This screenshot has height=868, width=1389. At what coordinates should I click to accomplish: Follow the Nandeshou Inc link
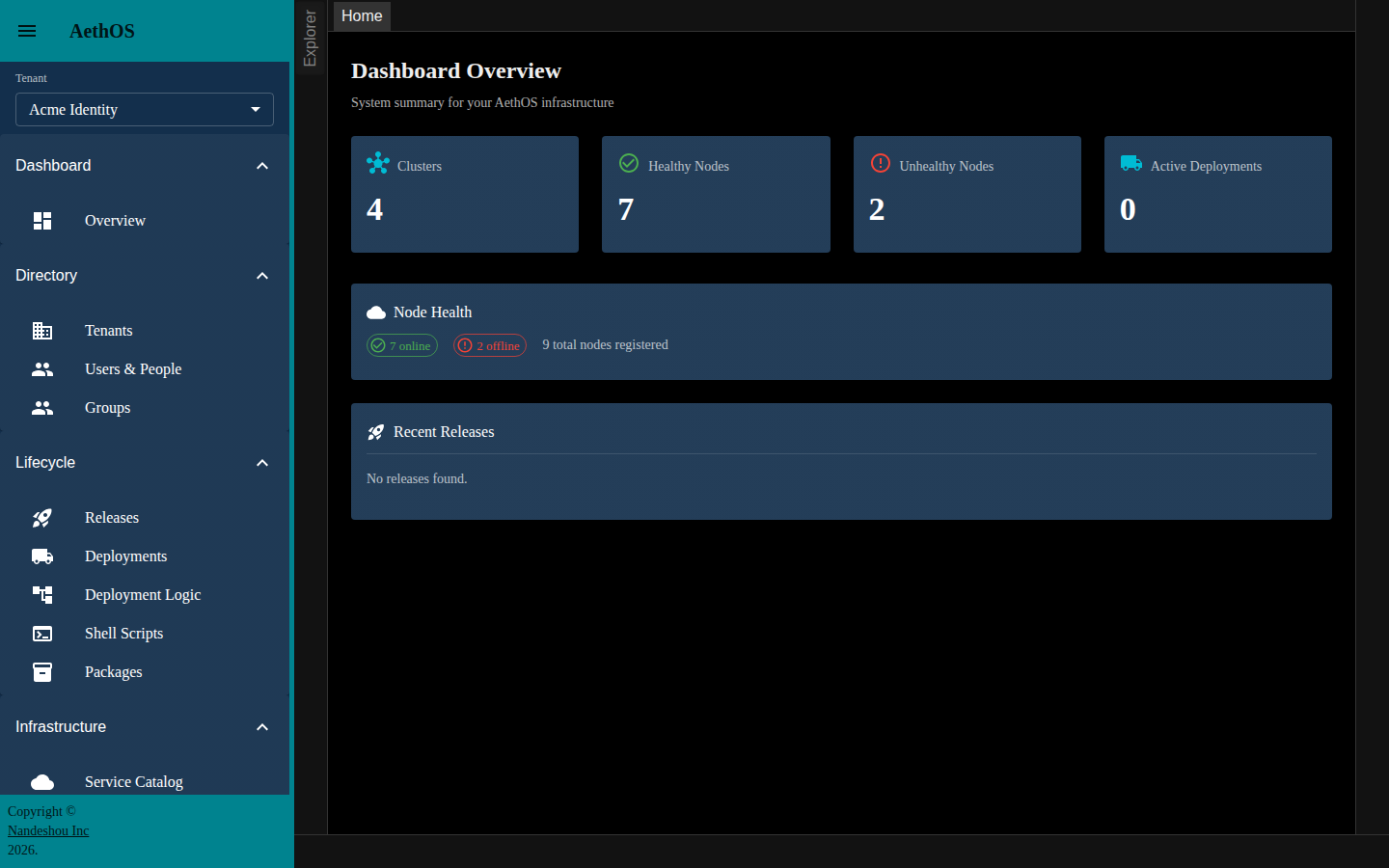pyautogui.click(x=48, y=830)
